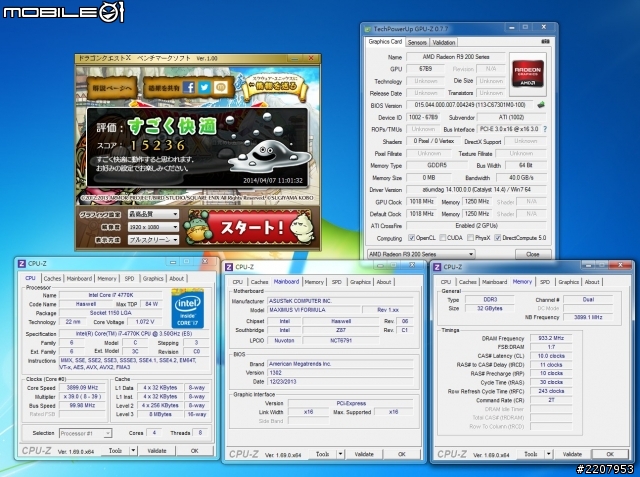Image resolution: width=640 pixels, height=477 pixels.
Task: Open SPD tab in CPU-Z Mainboard window
Action: (x=337, y=282)
